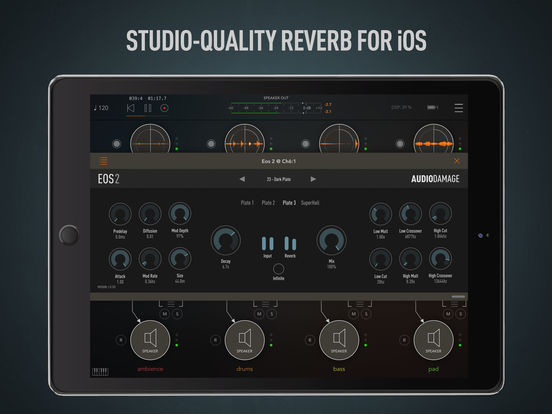Screen dimensions: 552x414
Task: Click the rewind-to-start transport button
Action: 131,108
